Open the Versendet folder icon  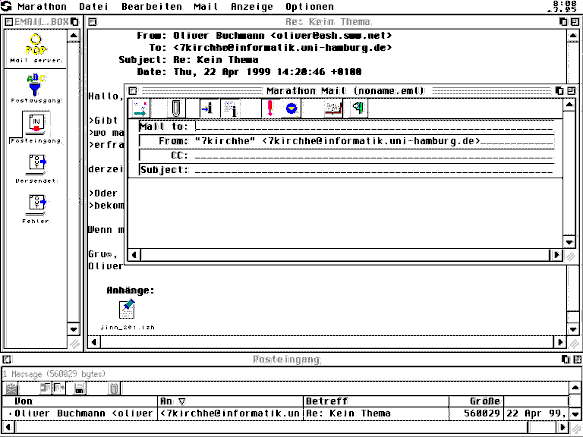pyautogui.click(x=36, y=169)
